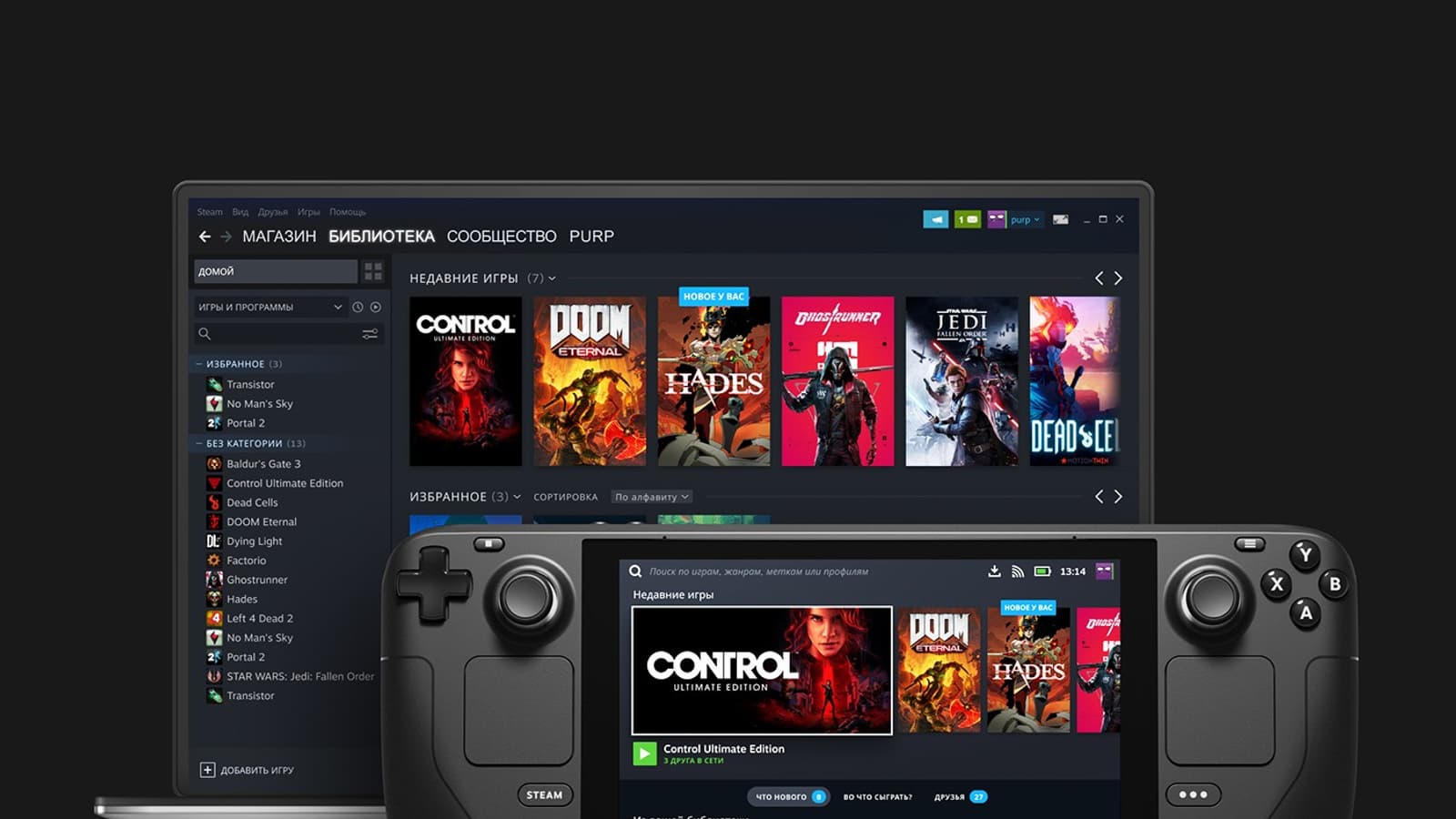Click the Dying Light icon in game list
This screenshot has height=819, width=1456.
(214, 541)
